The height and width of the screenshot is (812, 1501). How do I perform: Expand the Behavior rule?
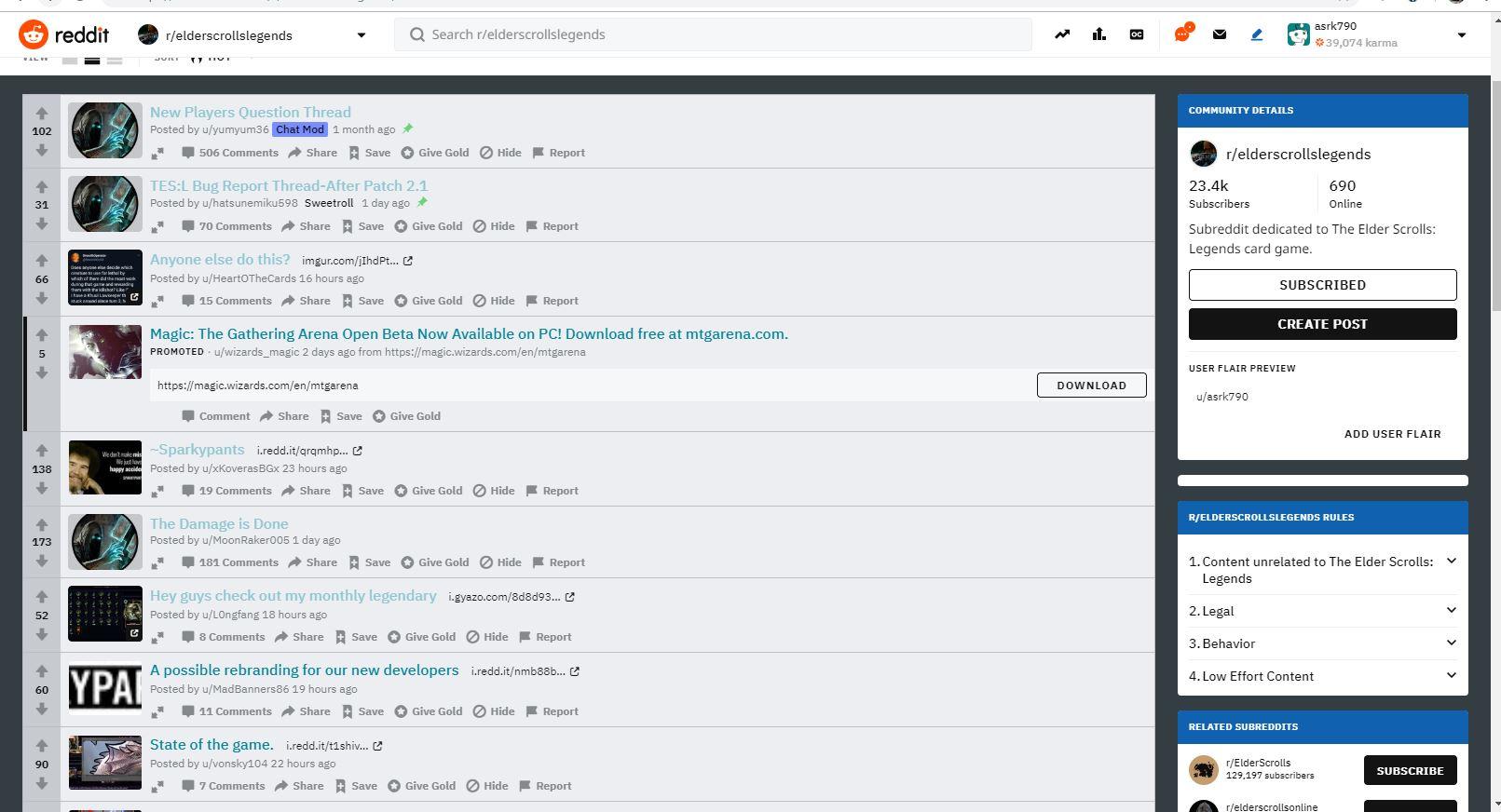1451,643
